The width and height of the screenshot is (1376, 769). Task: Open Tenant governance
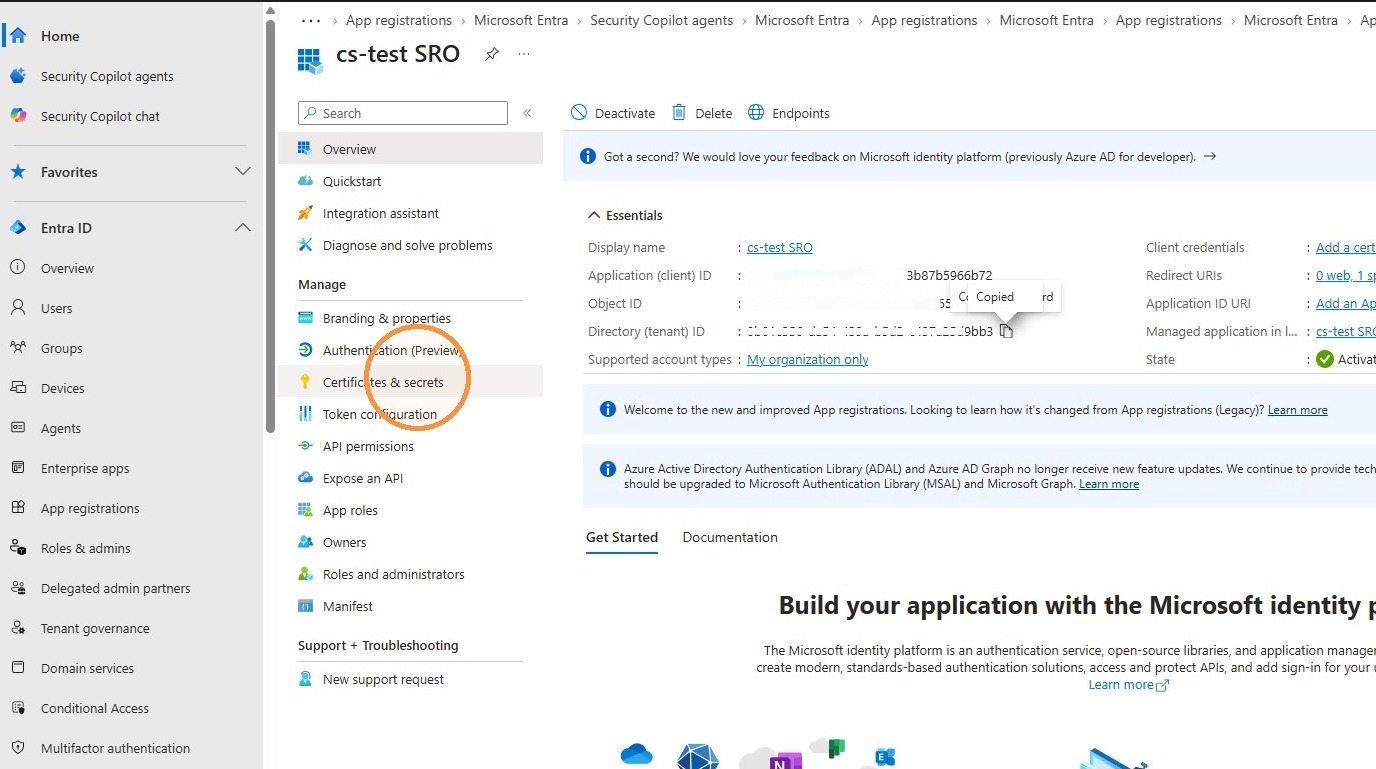[95, 628]
